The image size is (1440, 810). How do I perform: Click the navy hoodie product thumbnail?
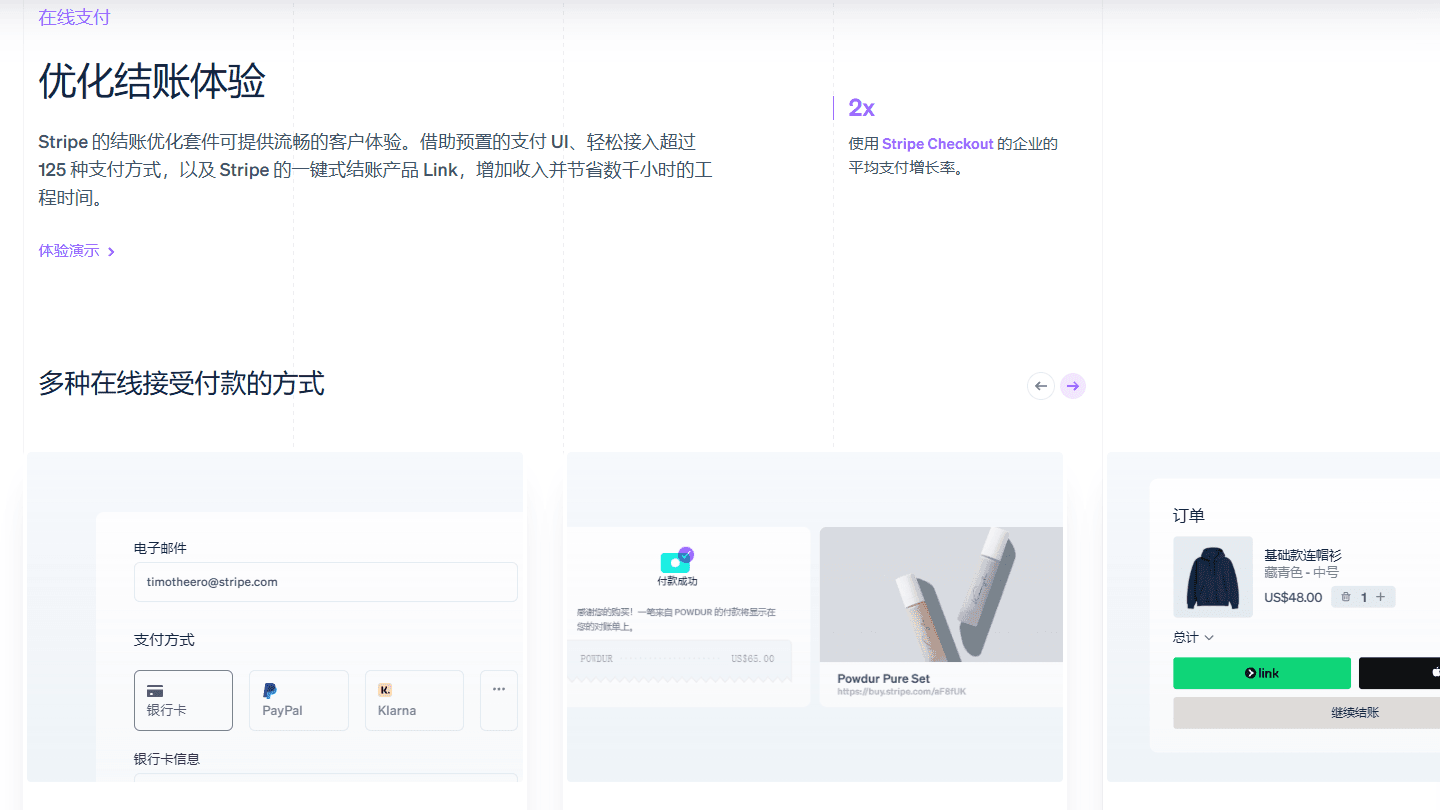1213,577
